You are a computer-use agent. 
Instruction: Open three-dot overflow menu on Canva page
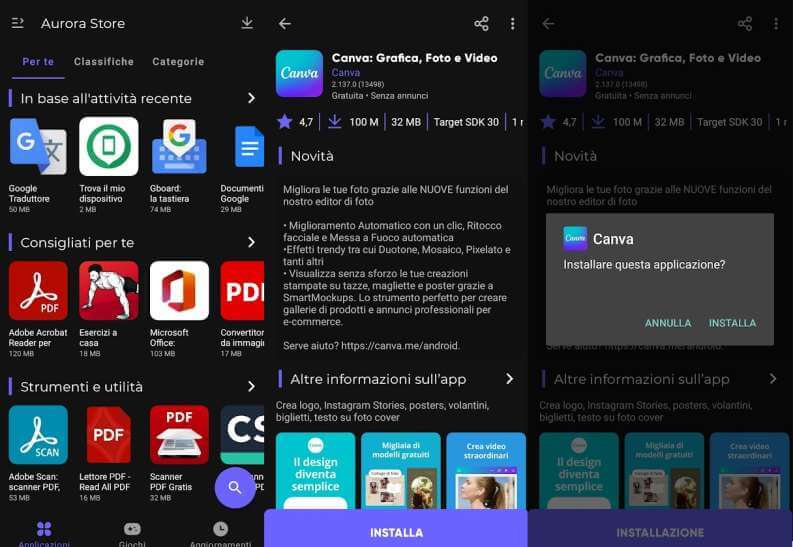pyautogui.click(x=512, y=23)
